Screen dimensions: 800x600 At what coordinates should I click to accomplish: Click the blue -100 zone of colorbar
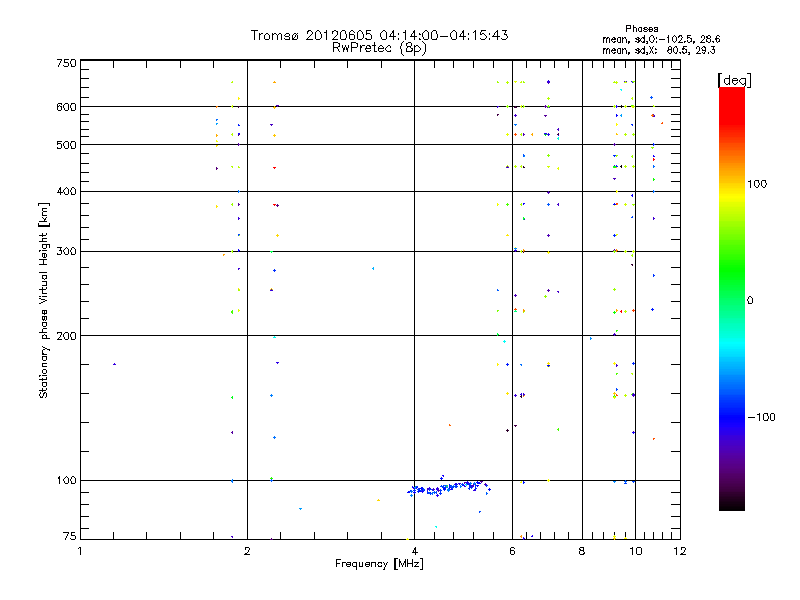coord(732,417)
